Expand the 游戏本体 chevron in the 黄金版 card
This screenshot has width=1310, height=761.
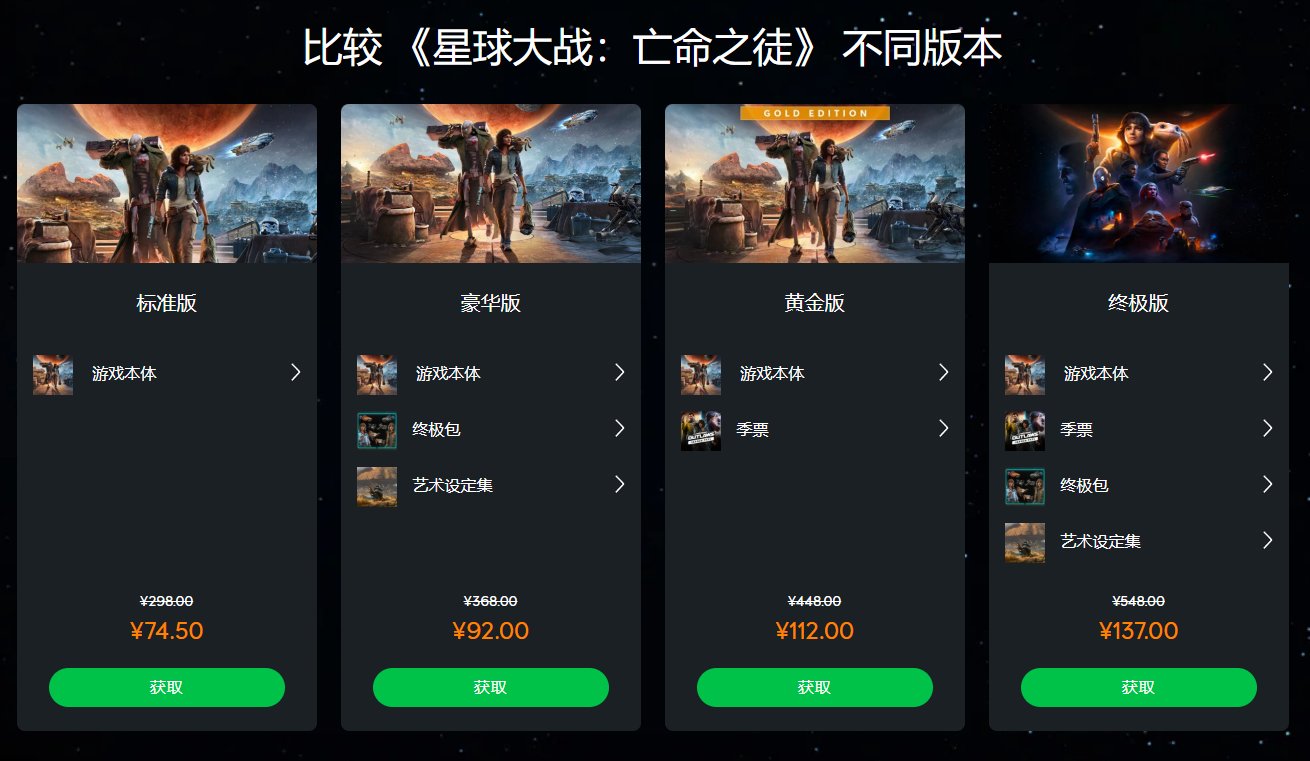943,372
